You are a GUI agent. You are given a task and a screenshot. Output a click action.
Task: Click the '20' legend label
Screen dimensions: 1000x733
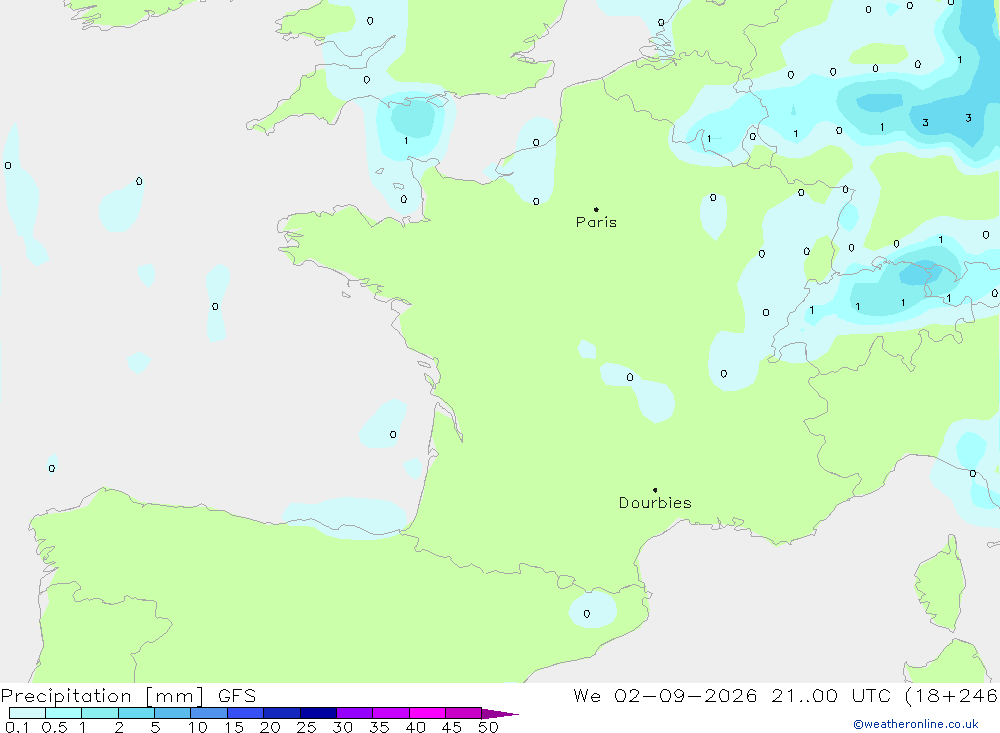tap(270, 727)
